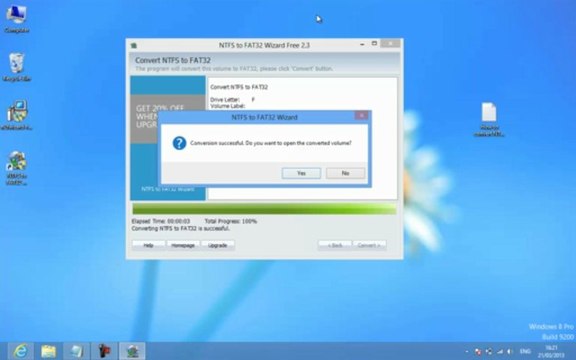The width and height of the screenshot is (576, 360).
Task: Click the NTFS to FAT32 Wizard taskbar icon
Action: [132, 351]
